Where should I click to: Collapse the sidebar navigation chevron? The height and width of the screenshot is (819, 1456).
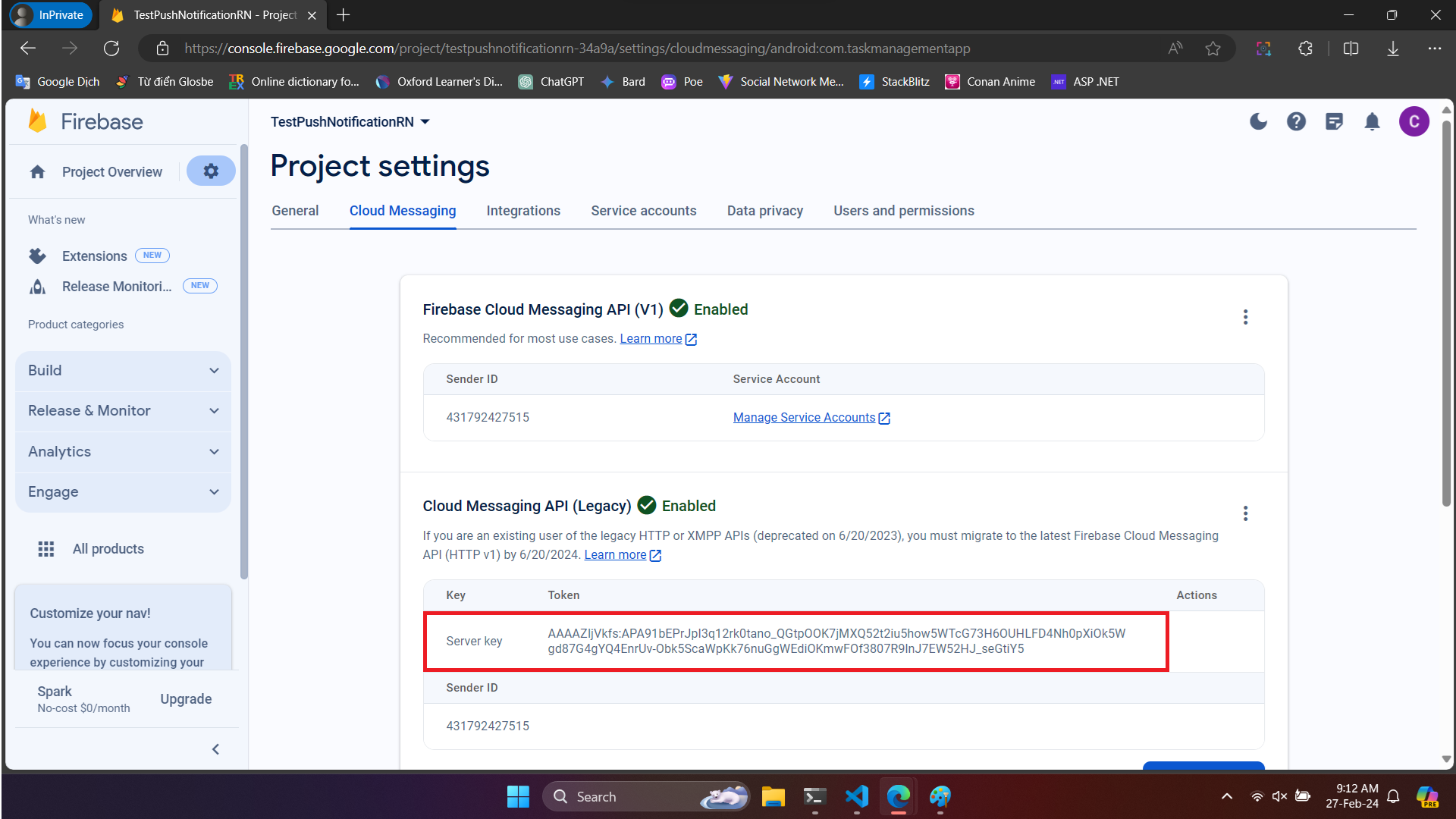click(215, 749)
